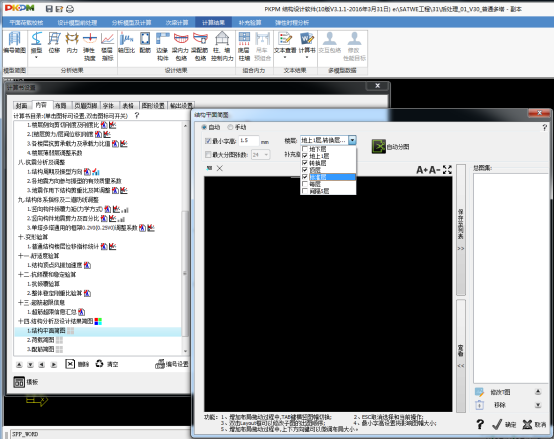Open the 封面 tab in 计算书设置
The height and width of the screenshot is (440, 554).
(21, 106)
